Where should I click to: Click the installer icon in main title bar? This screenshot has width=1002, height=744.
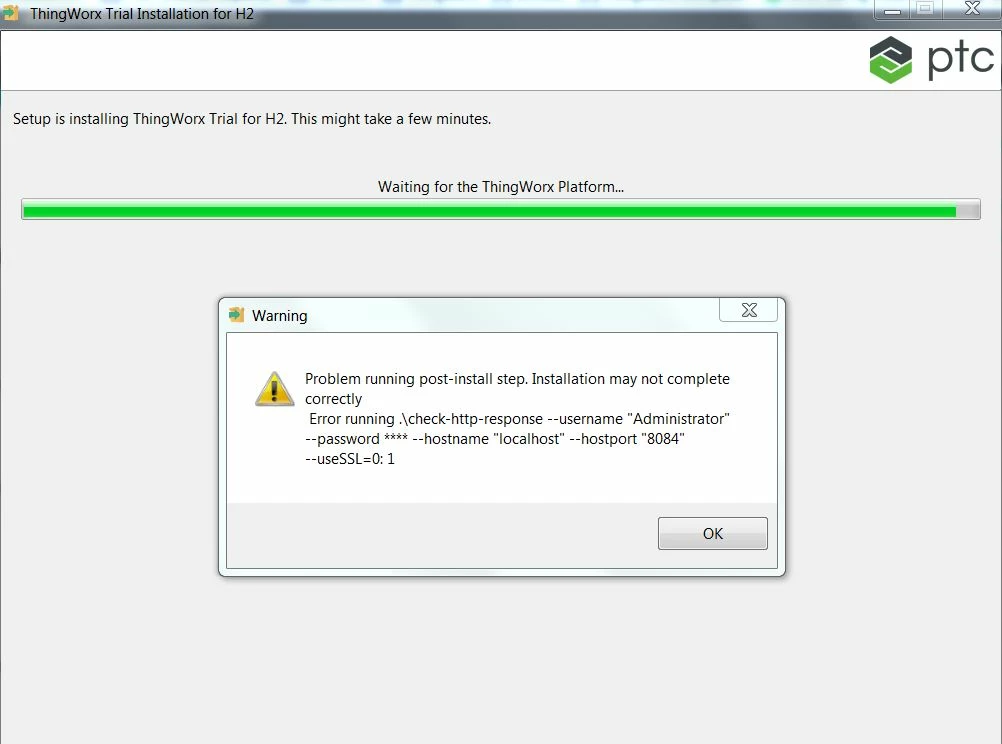[x=11, y=13]
